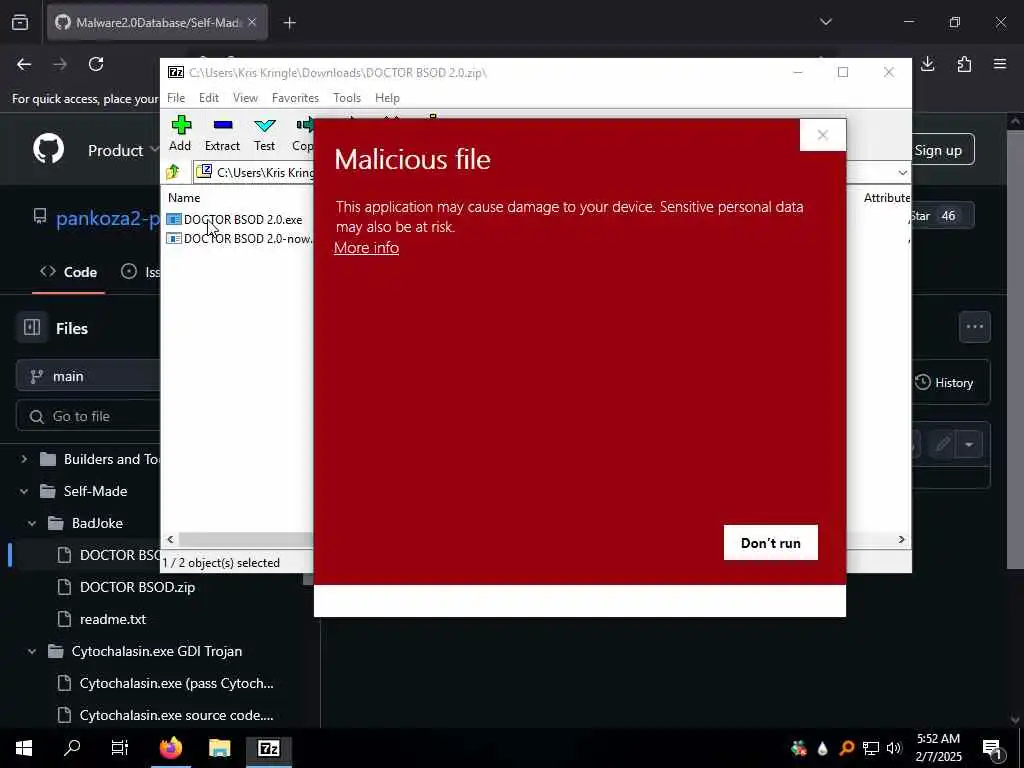This screenshot has height=768, width=1024.
Task: Click the 7-Zip Add toolbar icon
Action: 180,133
